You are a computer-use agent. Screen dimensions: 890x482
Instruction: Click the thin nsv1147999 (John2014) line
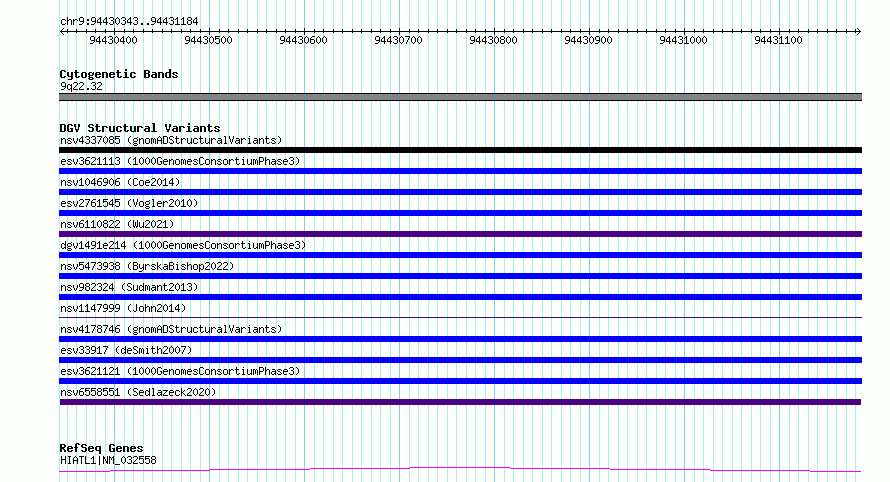tap(460, 317)
